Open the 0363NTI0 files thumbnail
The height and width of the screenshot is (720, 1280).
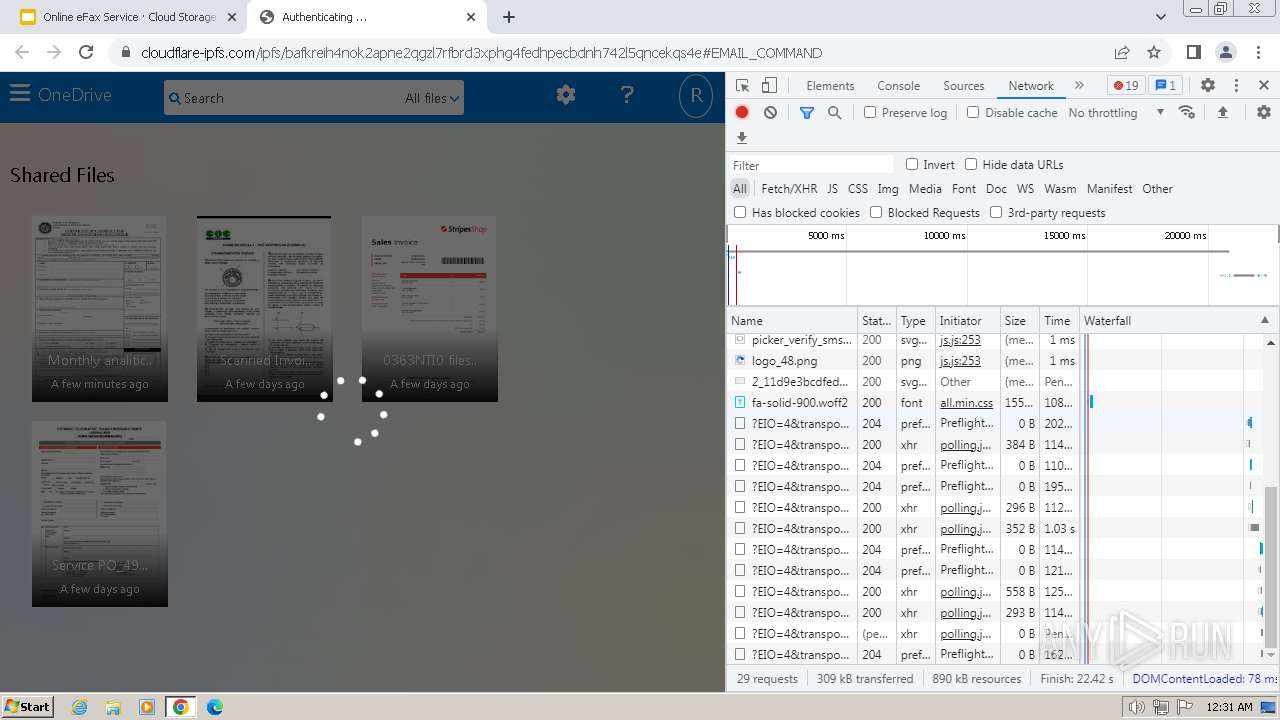430,309
